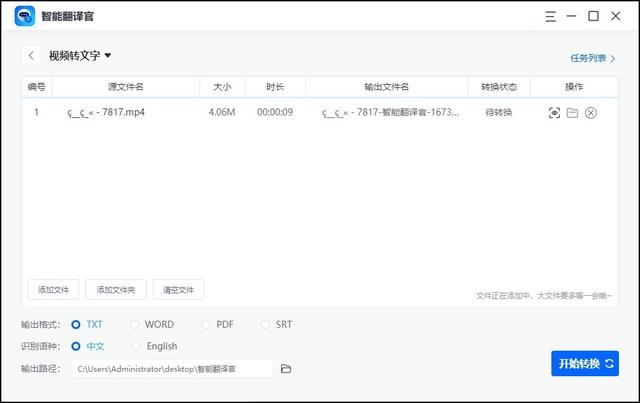The image size is (640, 403).
Task: Click the 添加文件 button
Action: pos(53,289)
